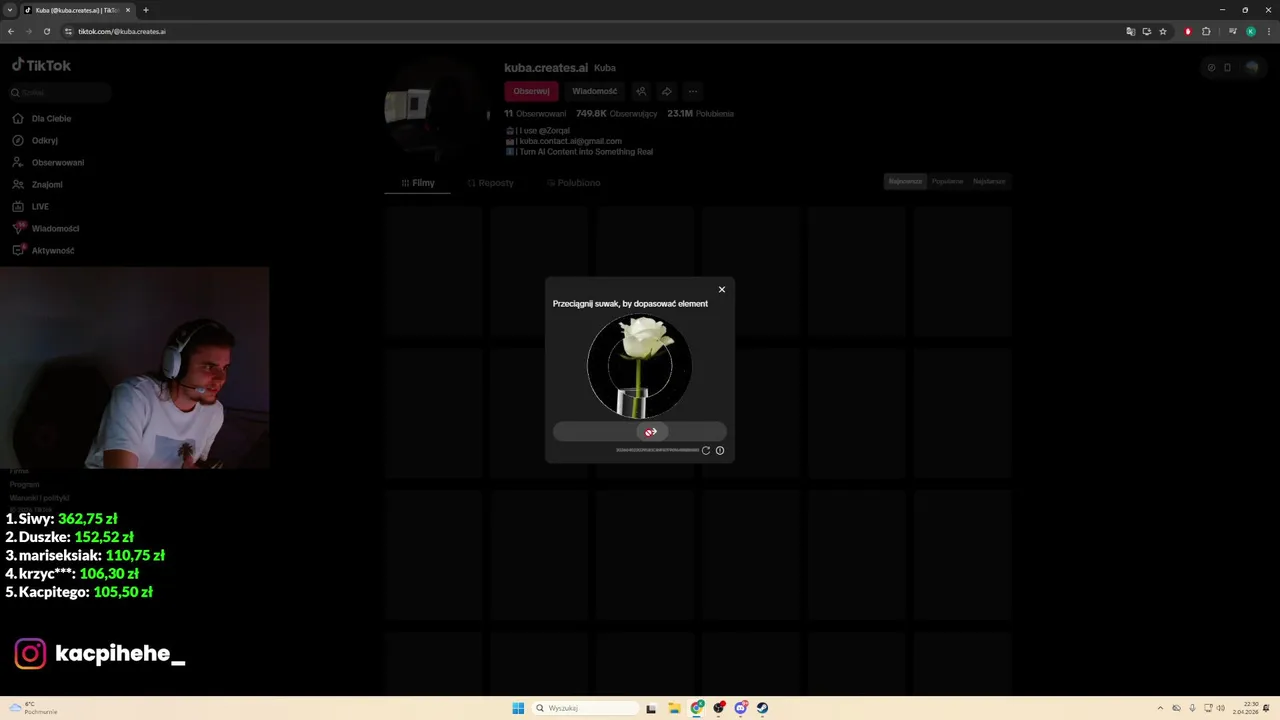Sort videos by Popularne

click(947, 181)
